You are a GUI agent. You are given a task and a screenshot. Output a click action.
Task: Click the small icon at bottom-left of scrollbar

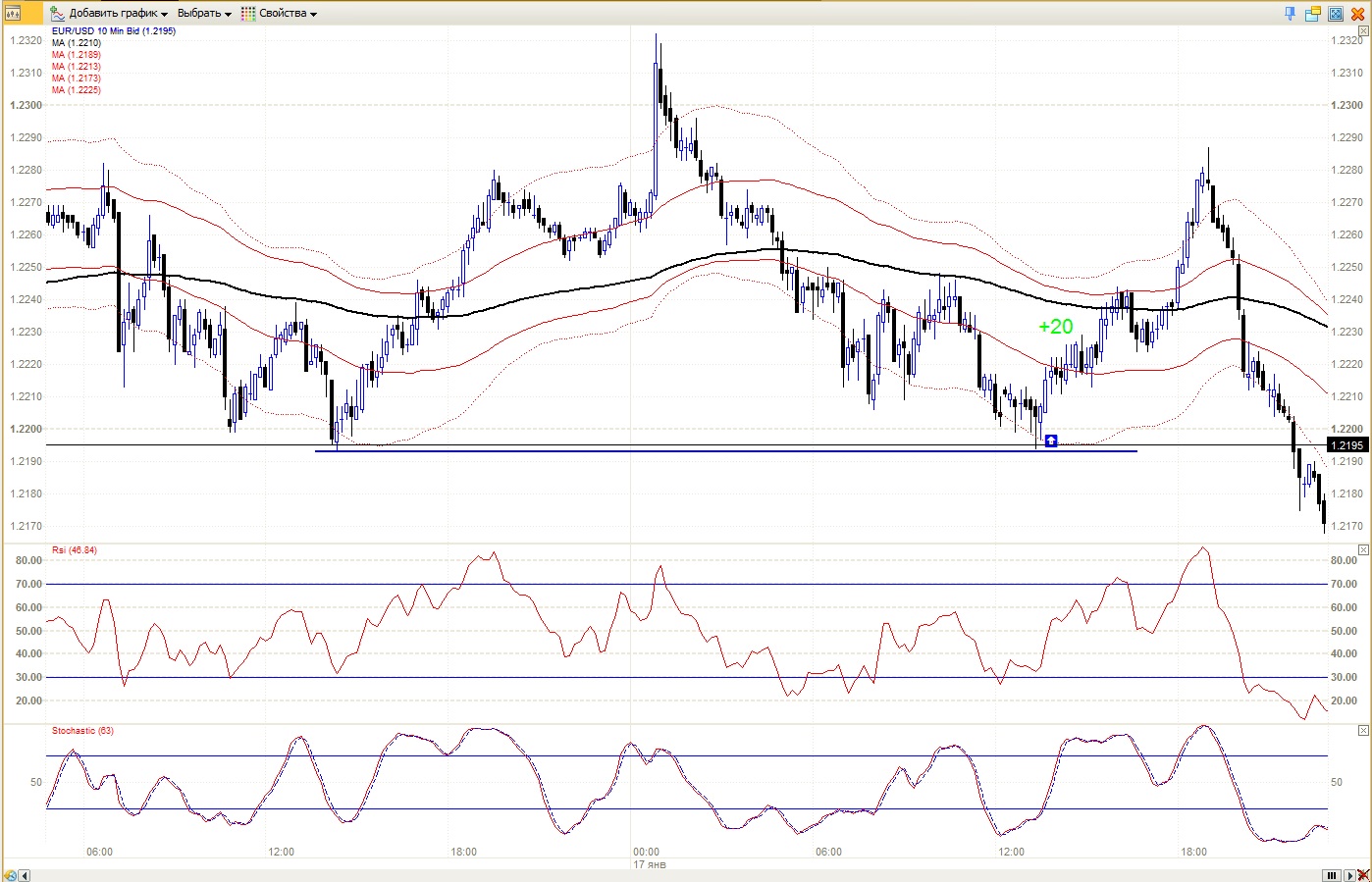[x=11, y=875]
